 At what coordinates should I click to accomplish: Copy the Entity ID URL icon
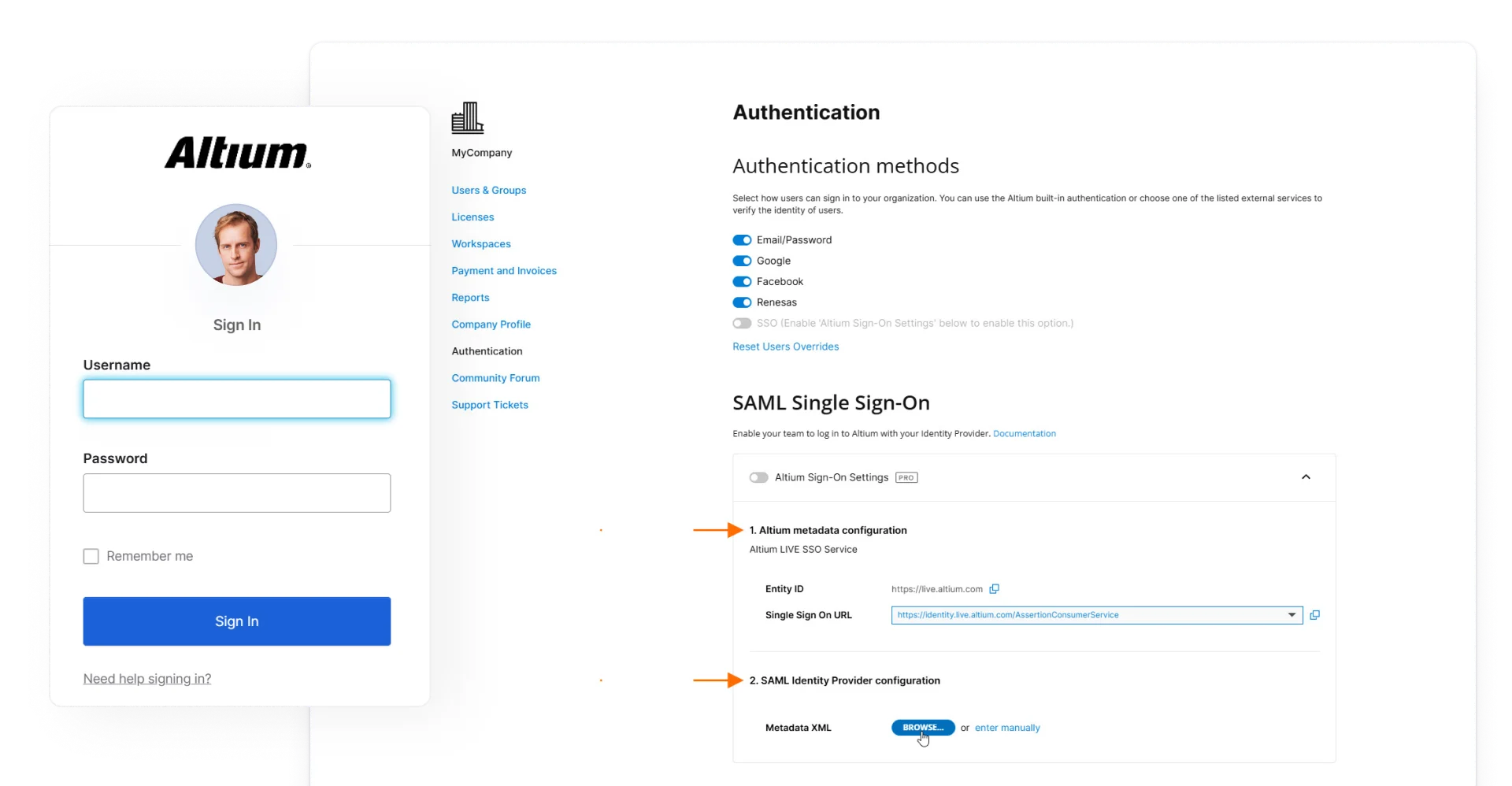994,589
